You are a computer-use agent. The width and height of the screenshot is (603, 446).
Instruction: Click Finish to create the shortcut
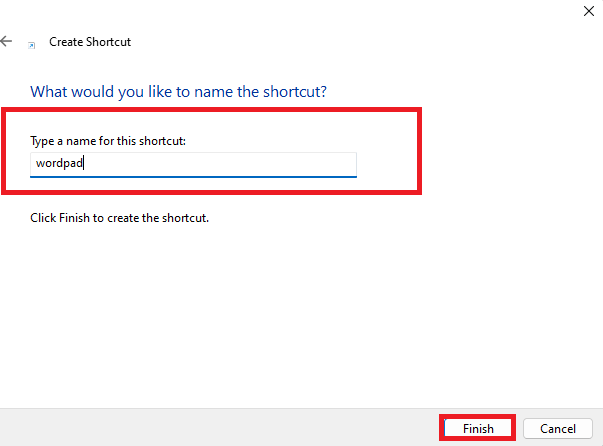pyautogui.click(x=478, y=428)
